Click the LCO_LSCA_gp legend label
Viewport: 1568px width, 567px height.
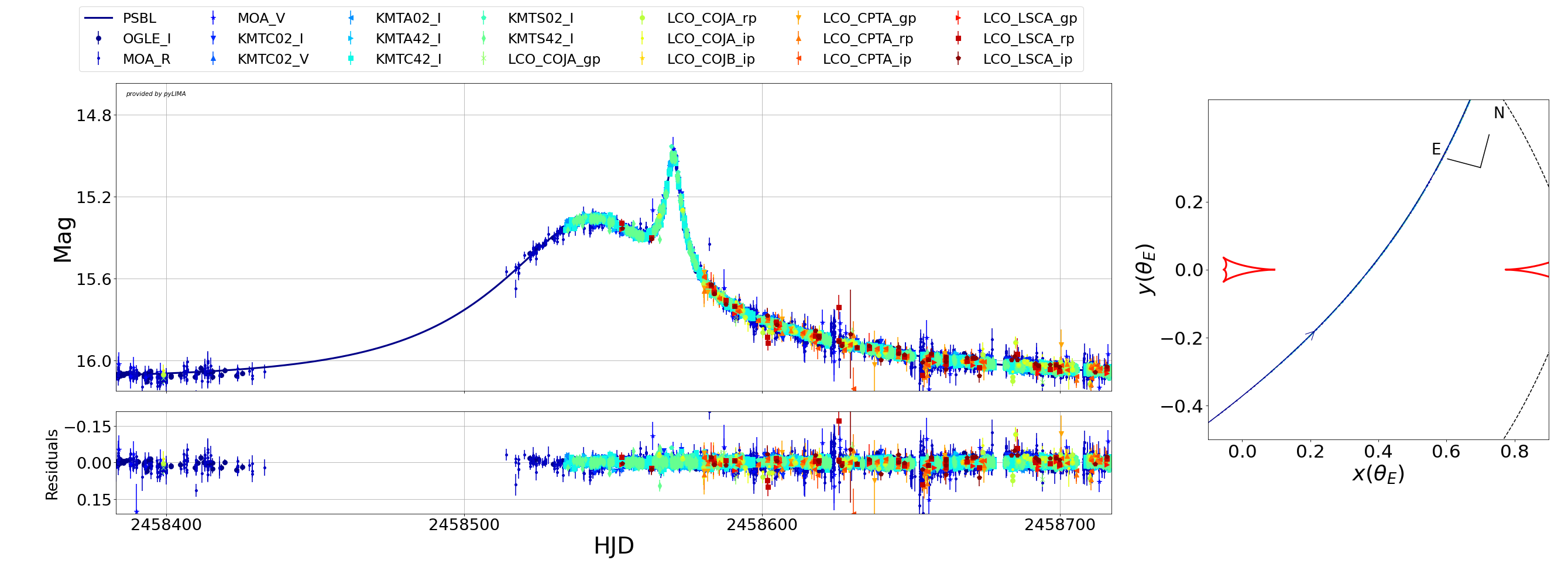[x=1030, y=19]
